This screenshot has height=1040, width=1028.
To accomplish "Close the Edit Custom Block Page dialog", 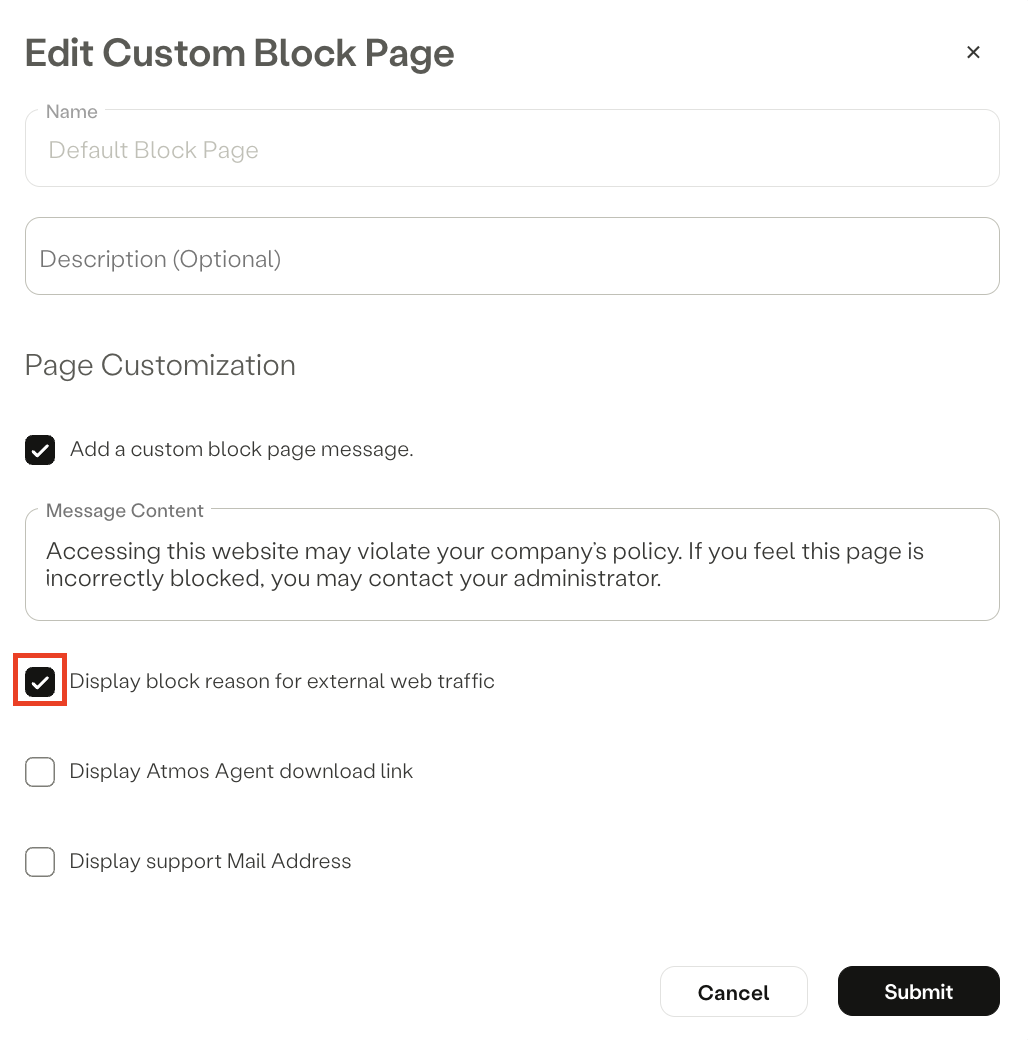I will [973, 52].
